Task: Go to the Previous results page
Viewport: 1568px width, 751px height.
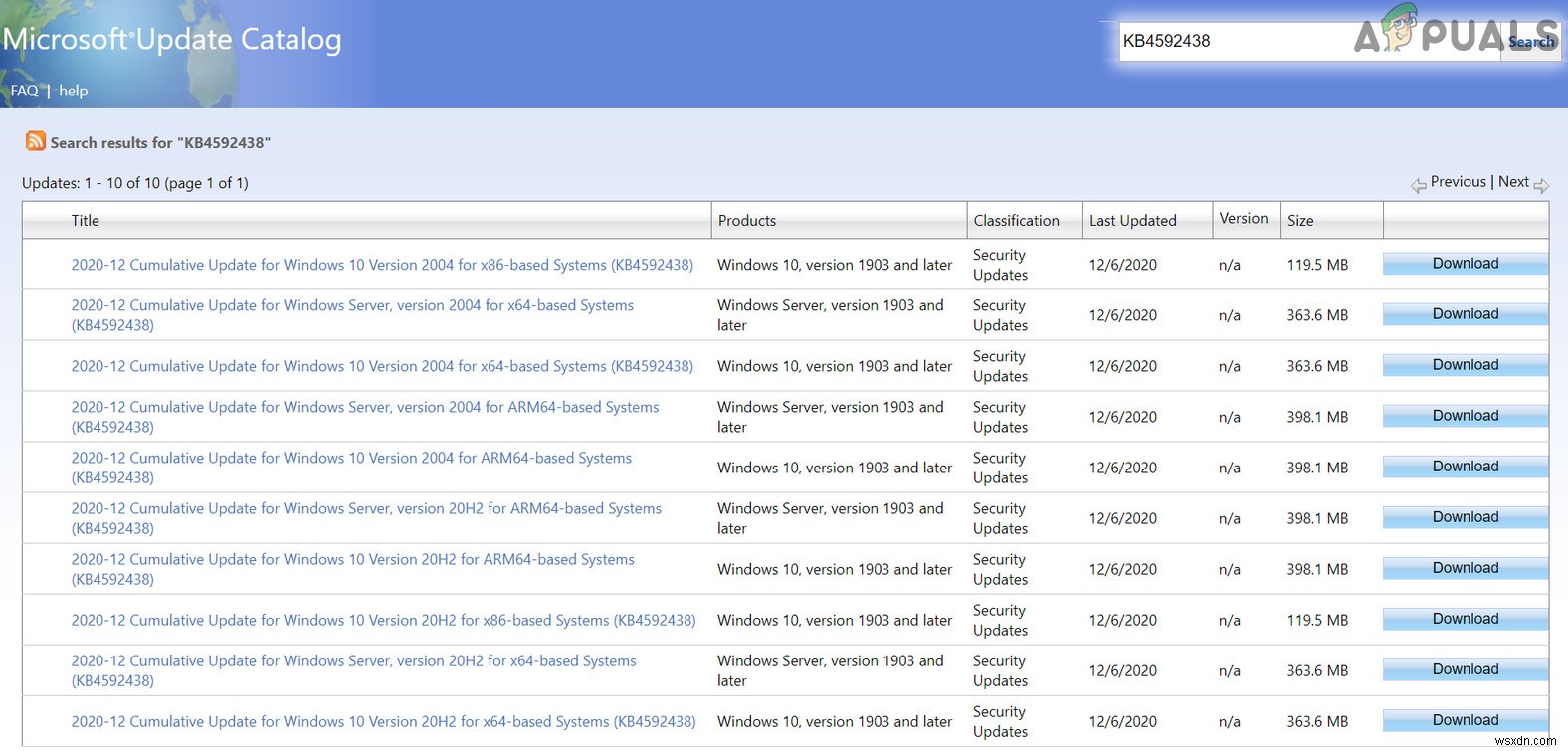Action: pos(1458,182)
